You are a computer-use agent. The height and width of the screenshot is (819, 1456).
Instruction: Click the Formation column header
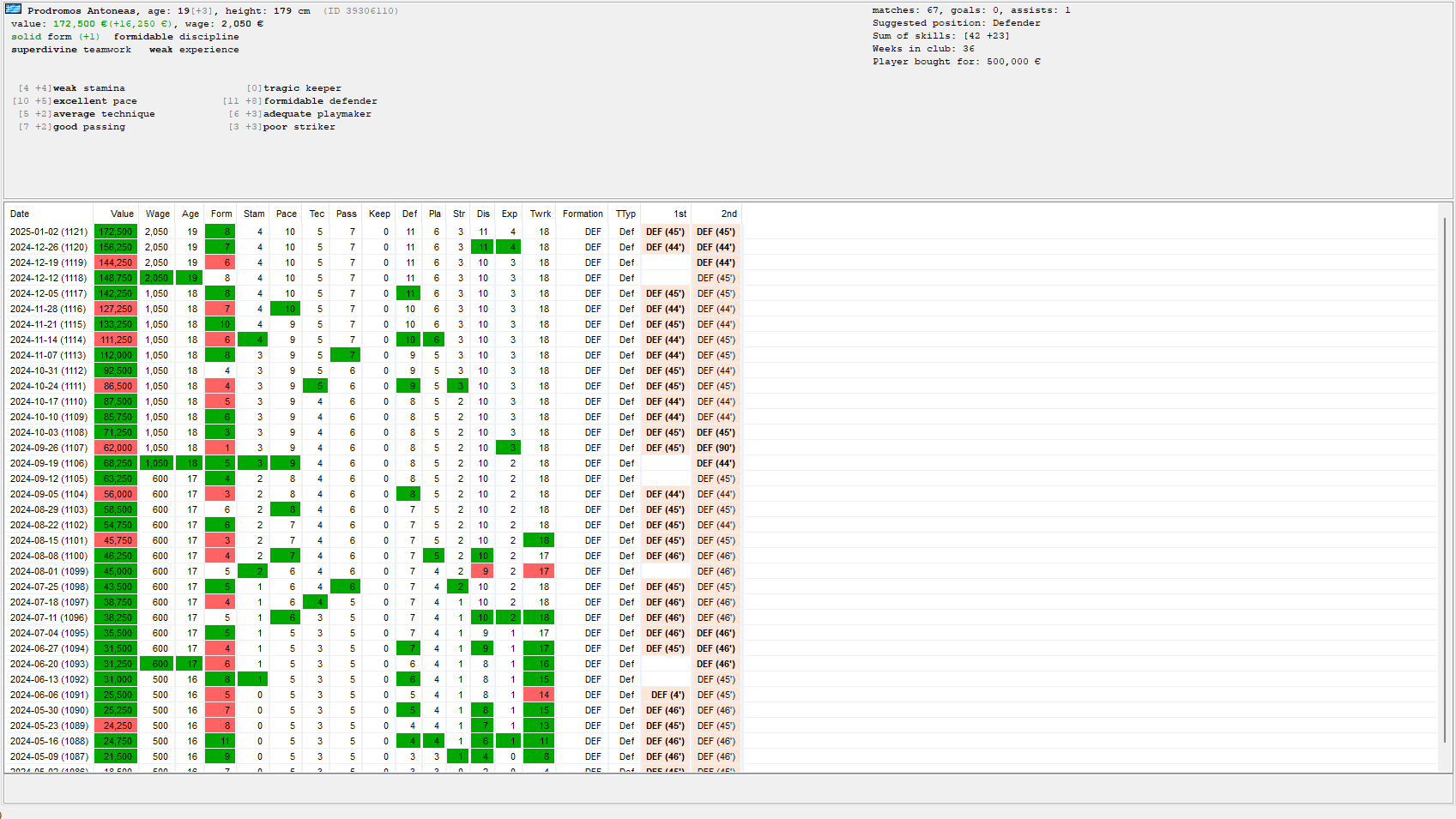pyautogui.click(x=583, y=214)
